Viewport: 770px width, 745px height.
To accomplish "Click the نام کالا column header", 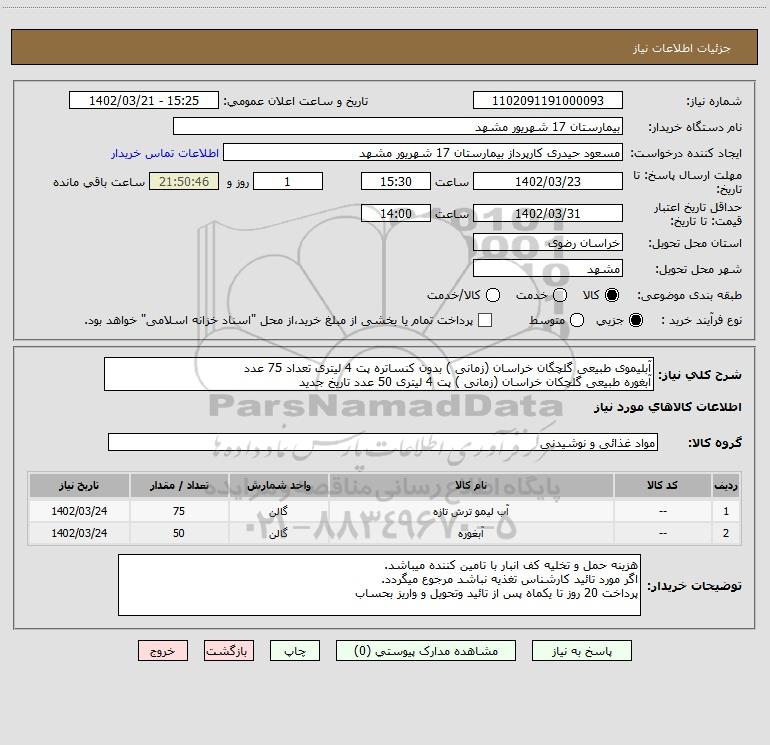I will [471, 485].
